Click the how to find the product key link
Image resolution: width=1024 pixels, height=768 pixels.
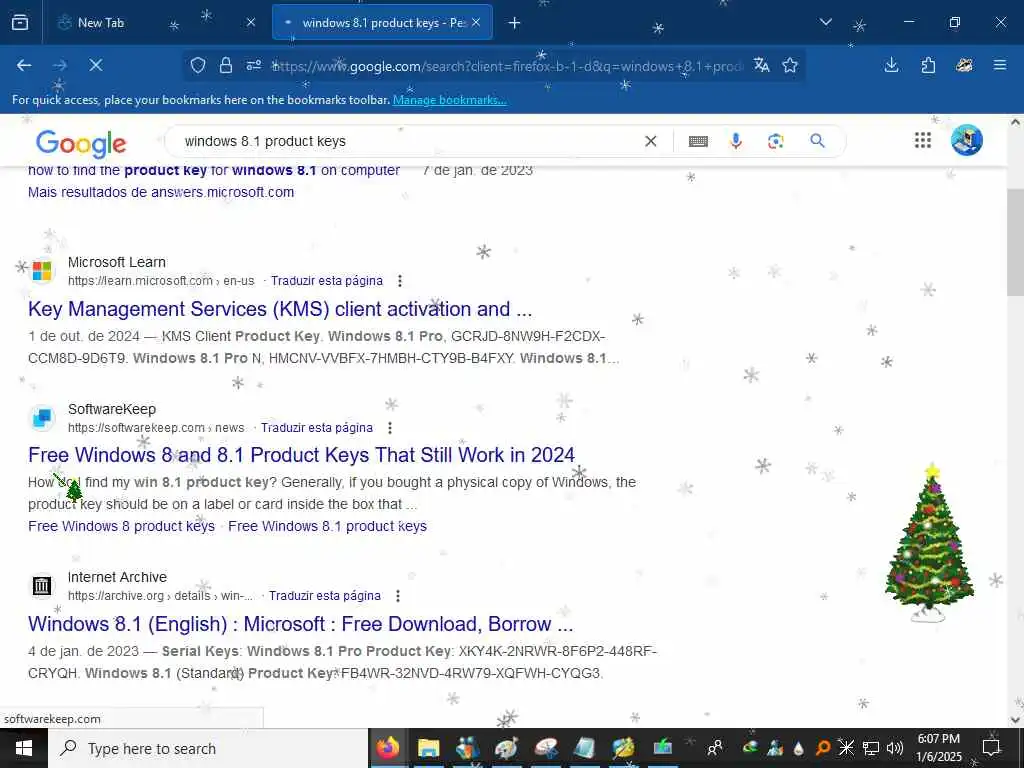pyautogui.click(x=214, y=171)
